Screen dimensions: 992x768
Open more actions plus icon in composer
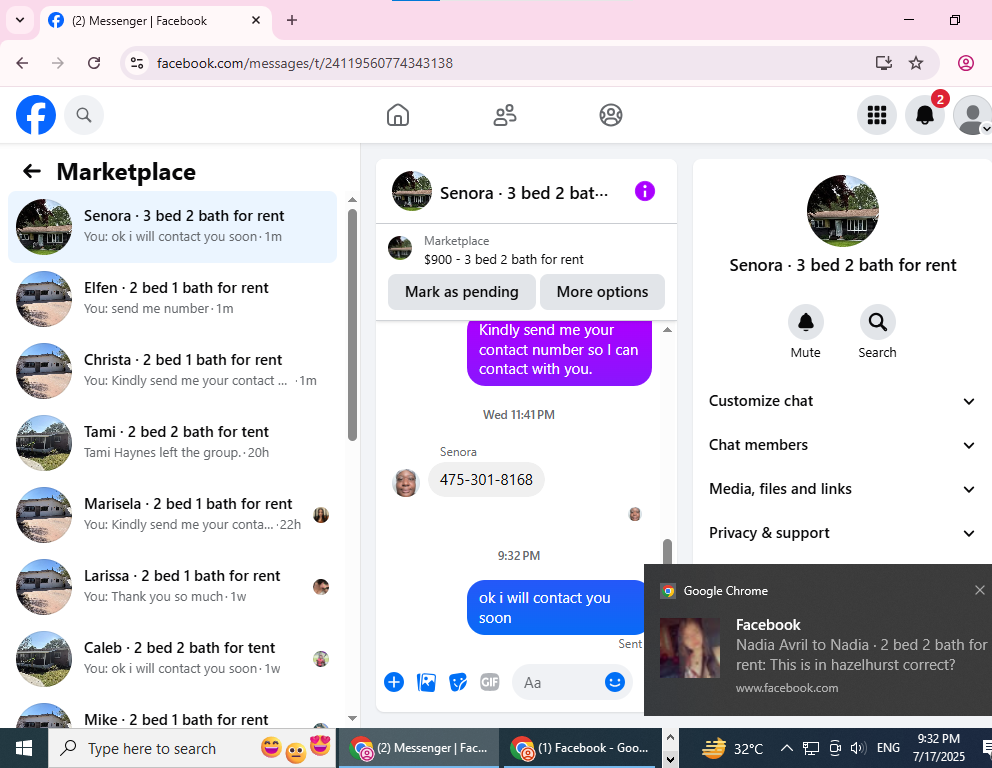coord(394,682)
